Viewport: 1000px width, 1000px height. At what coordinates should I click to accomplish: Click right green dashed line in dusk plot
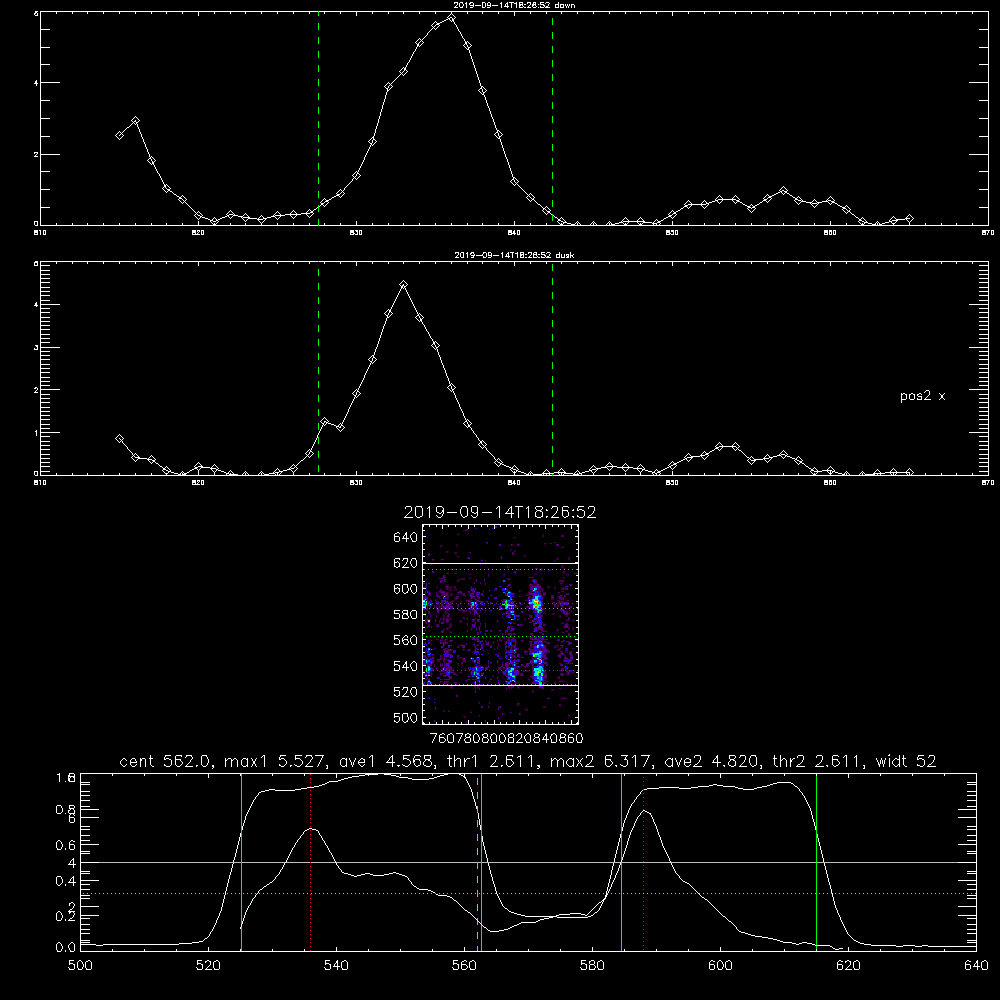pos(552,369)
